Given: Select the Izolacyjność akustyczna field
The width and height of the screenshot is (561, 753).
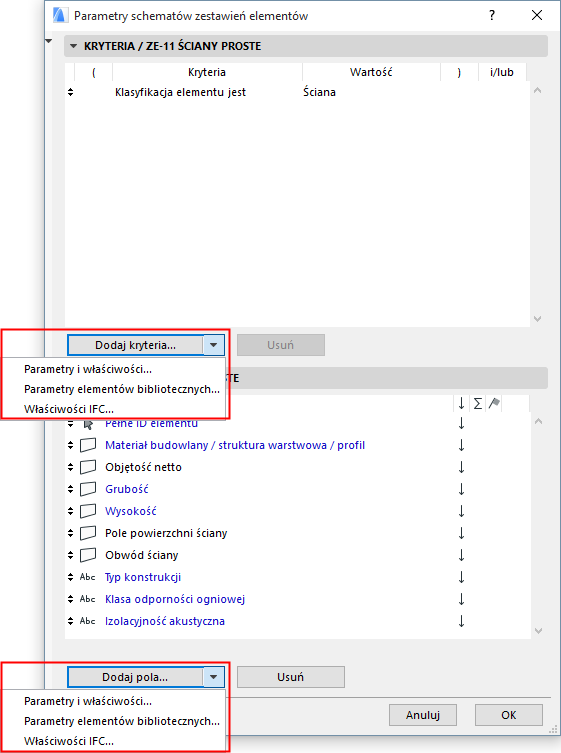Looking at the screenshot, I should (165, 621).
